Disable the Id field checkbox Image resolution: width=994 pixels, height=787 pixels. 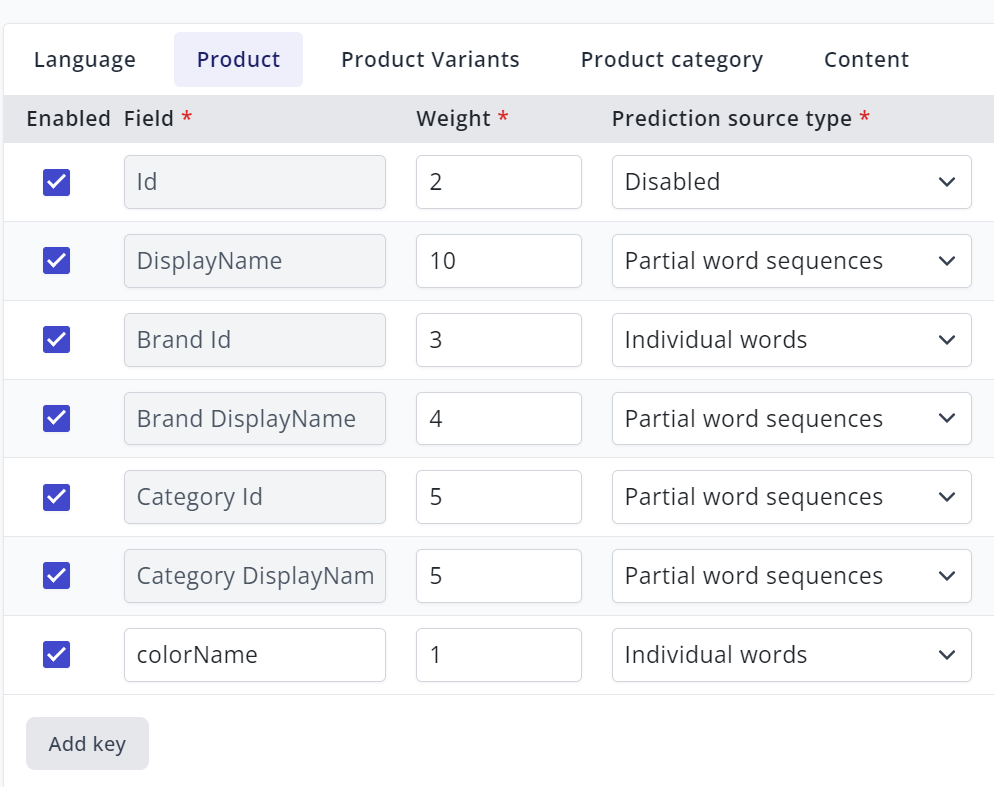(57, 182)
